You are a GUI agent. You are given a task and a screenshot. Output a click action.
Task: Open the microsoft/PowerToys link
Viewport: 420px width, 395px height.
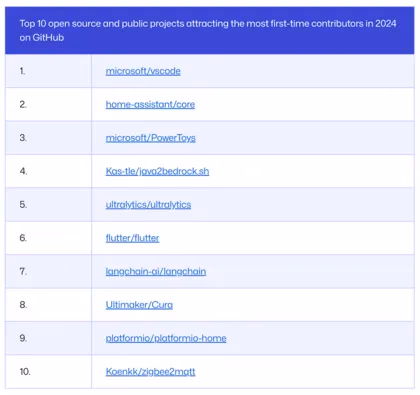tap(151, 138)
